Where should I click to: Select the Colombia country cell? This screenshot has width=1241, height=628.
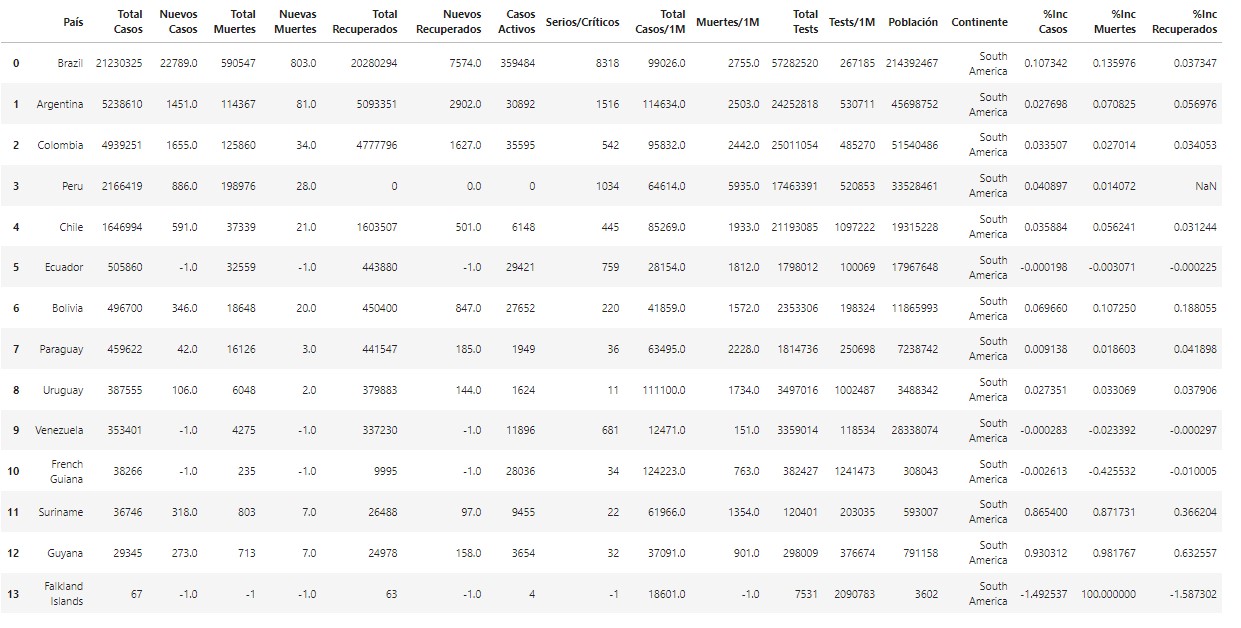(x=61, y=145)
